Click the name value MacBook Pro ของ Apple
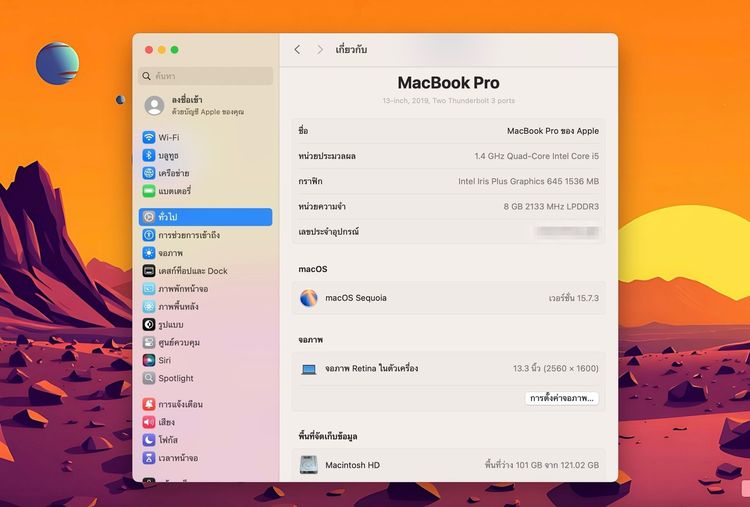The image size is (750, 507). coord(553,131)
